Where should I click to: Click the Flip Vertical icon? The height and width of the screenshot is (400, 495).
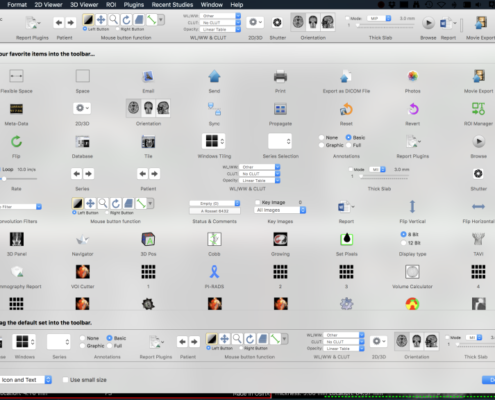(412, 207)
